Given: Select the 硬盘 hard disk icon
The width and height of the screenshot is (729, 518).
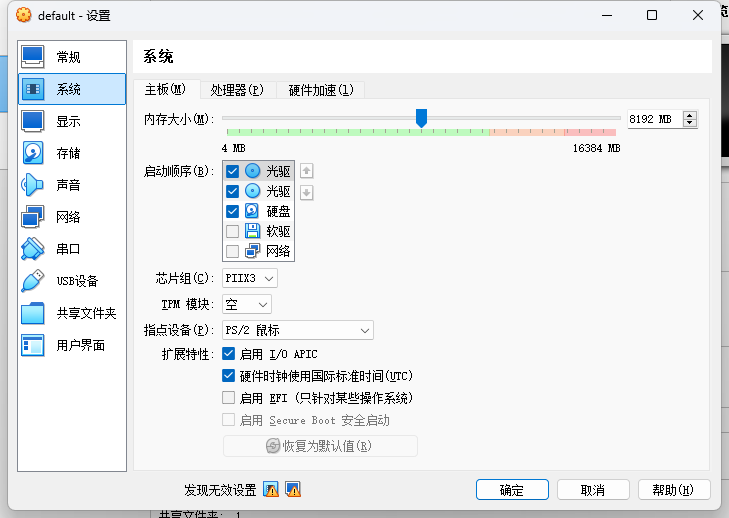Looking at the screenshot, I should (252, 211).
